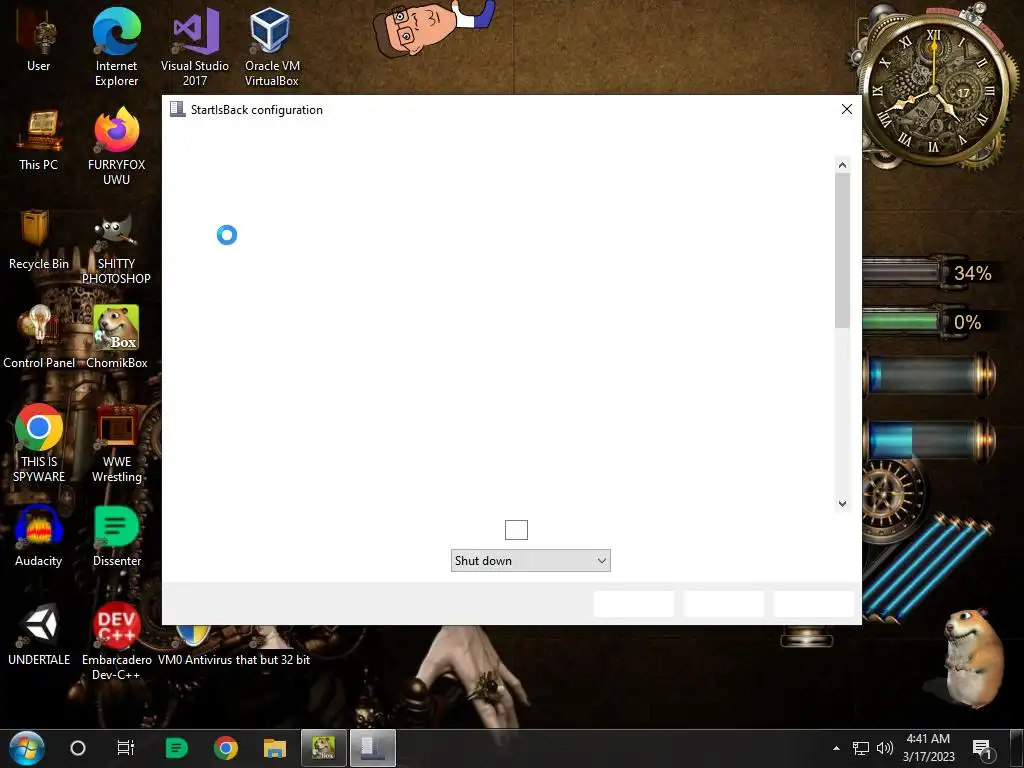Select the Recycle Bin icon

click(x=39, y=240)
